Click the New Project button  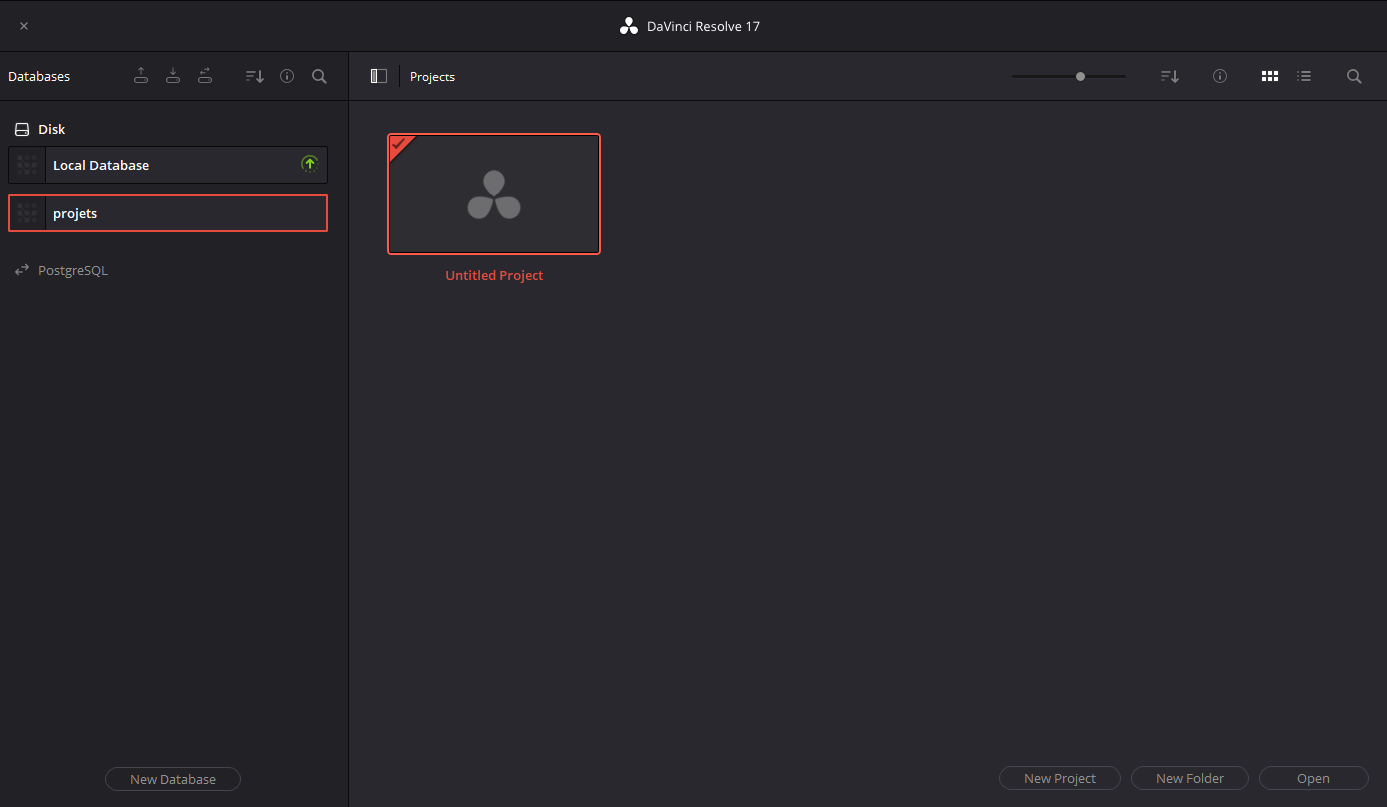pyautogui.click(x=1060, y=778)
